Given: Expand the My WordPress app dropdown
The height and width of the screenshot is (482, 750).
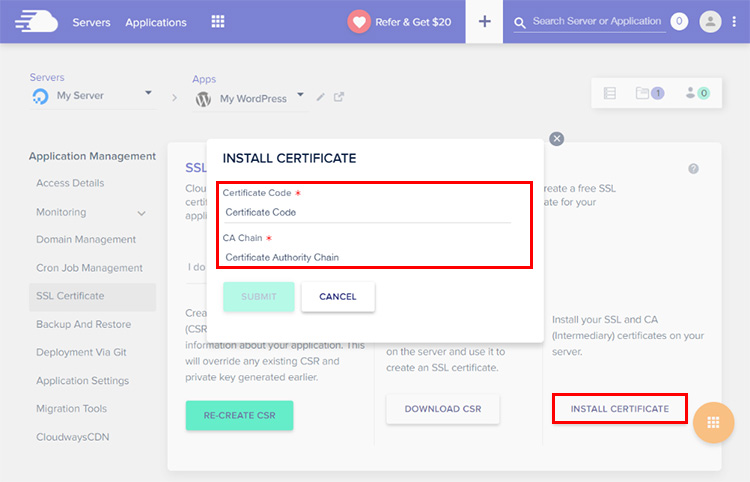Looking at the screenshot, I should pyautogui.click(x=298, y=97).
